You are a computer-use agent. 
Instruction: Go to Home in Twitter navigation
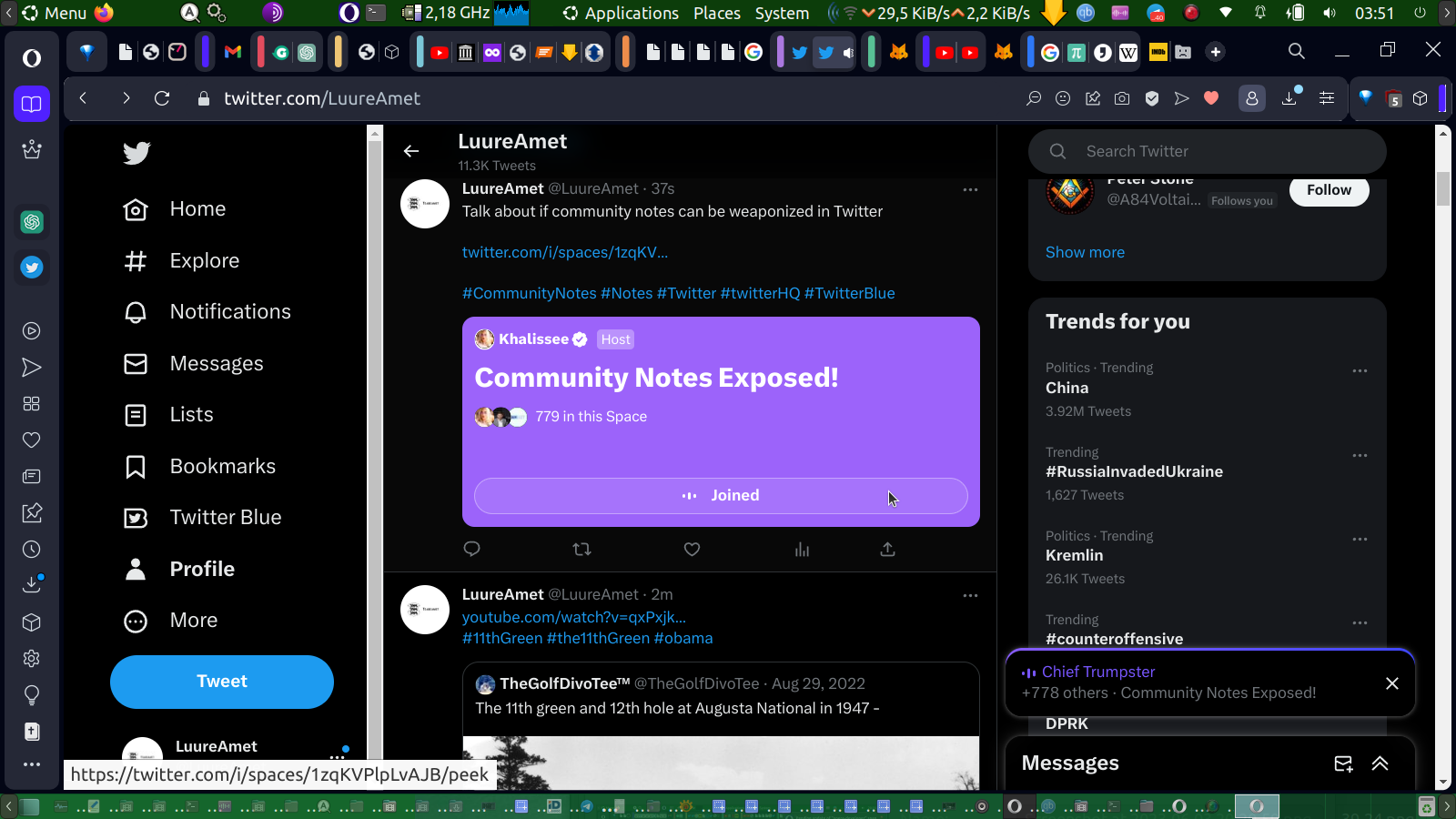tap(175, 209)
